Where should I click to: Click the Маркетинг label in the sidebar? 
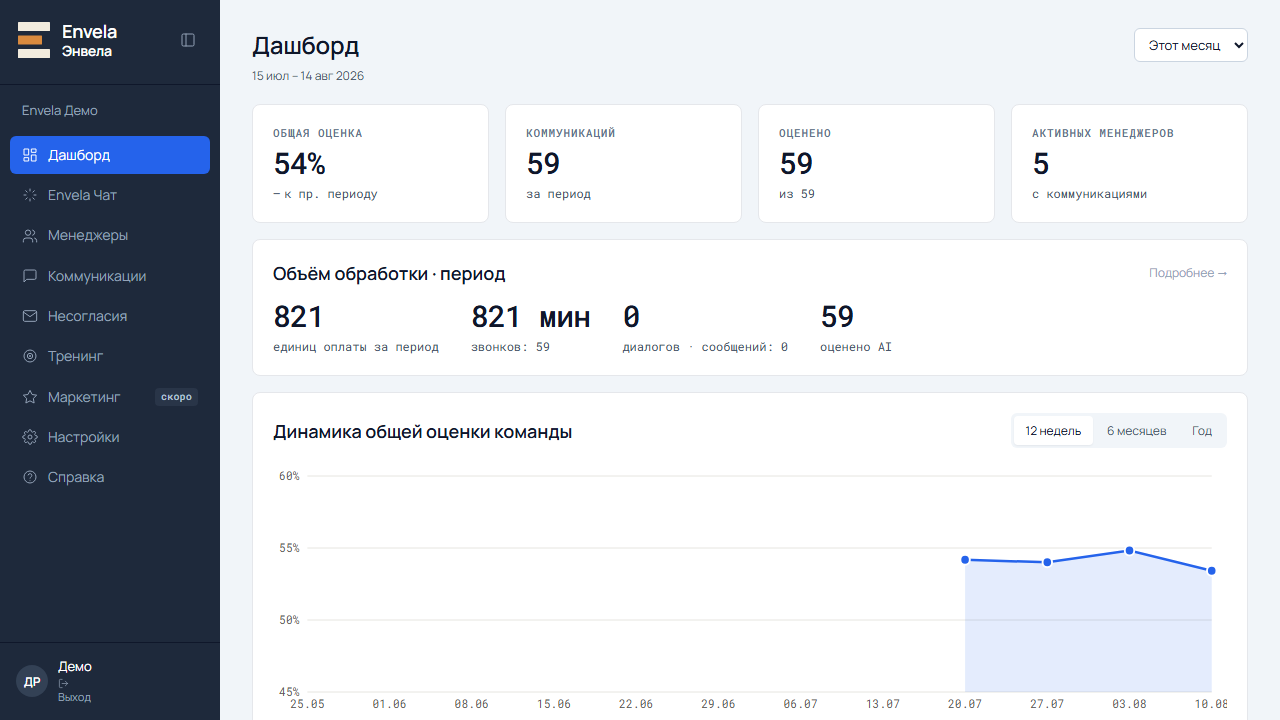pos(84,397)
